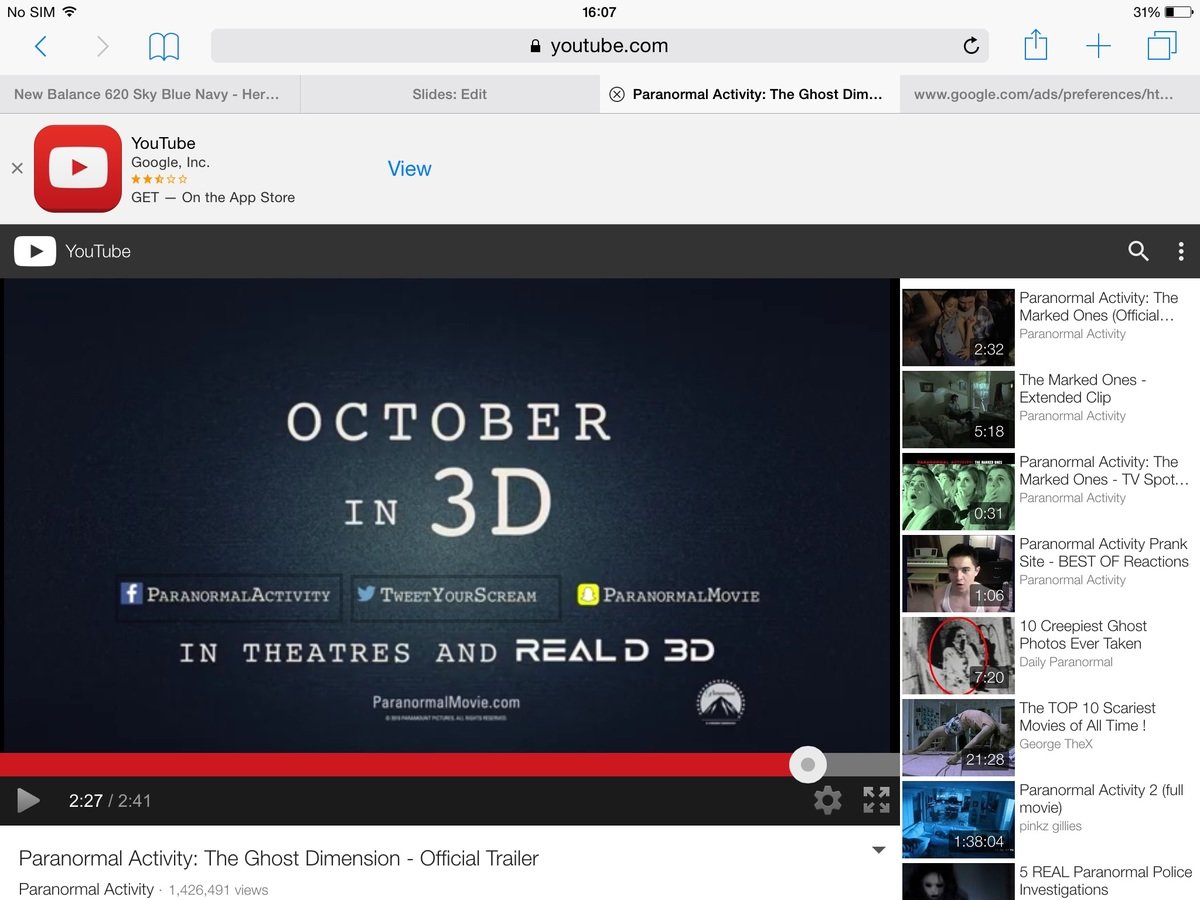
Task: Open 5 REAL Paranormal Police Investigations
Action: [x=1105, y=880]
